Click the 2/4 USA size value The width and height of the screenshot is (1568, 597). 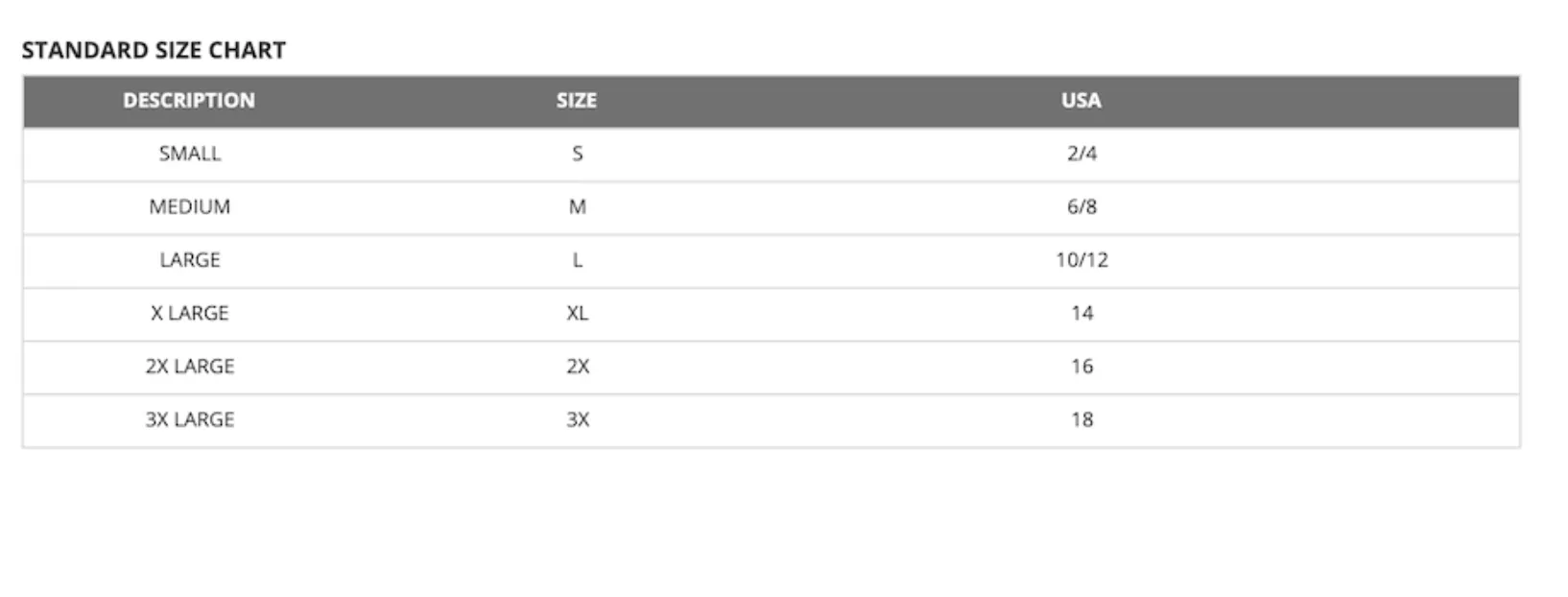pos(1082,154)
